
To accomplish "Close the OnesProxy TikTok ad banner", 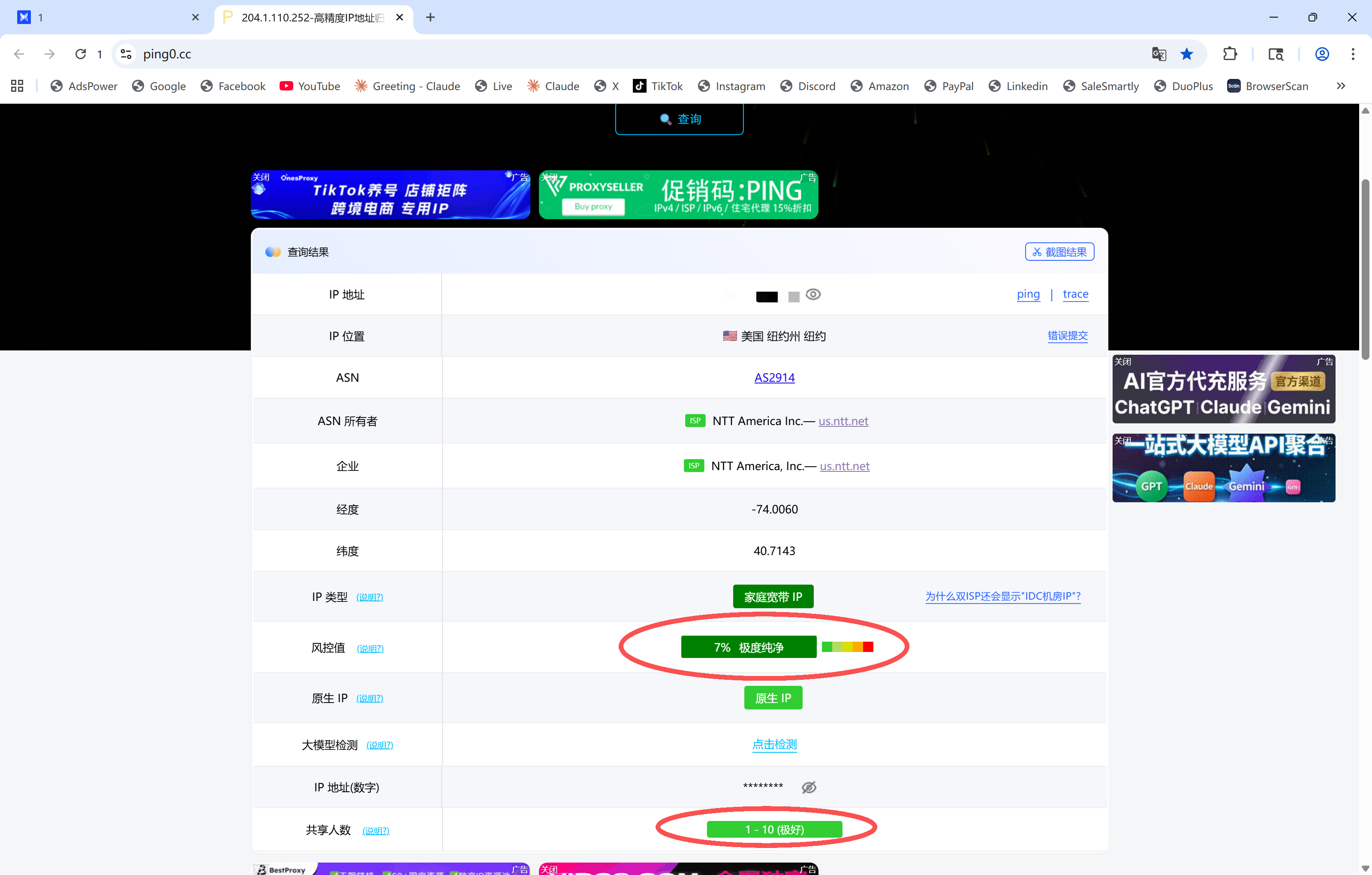I will (x=260, y=177).
